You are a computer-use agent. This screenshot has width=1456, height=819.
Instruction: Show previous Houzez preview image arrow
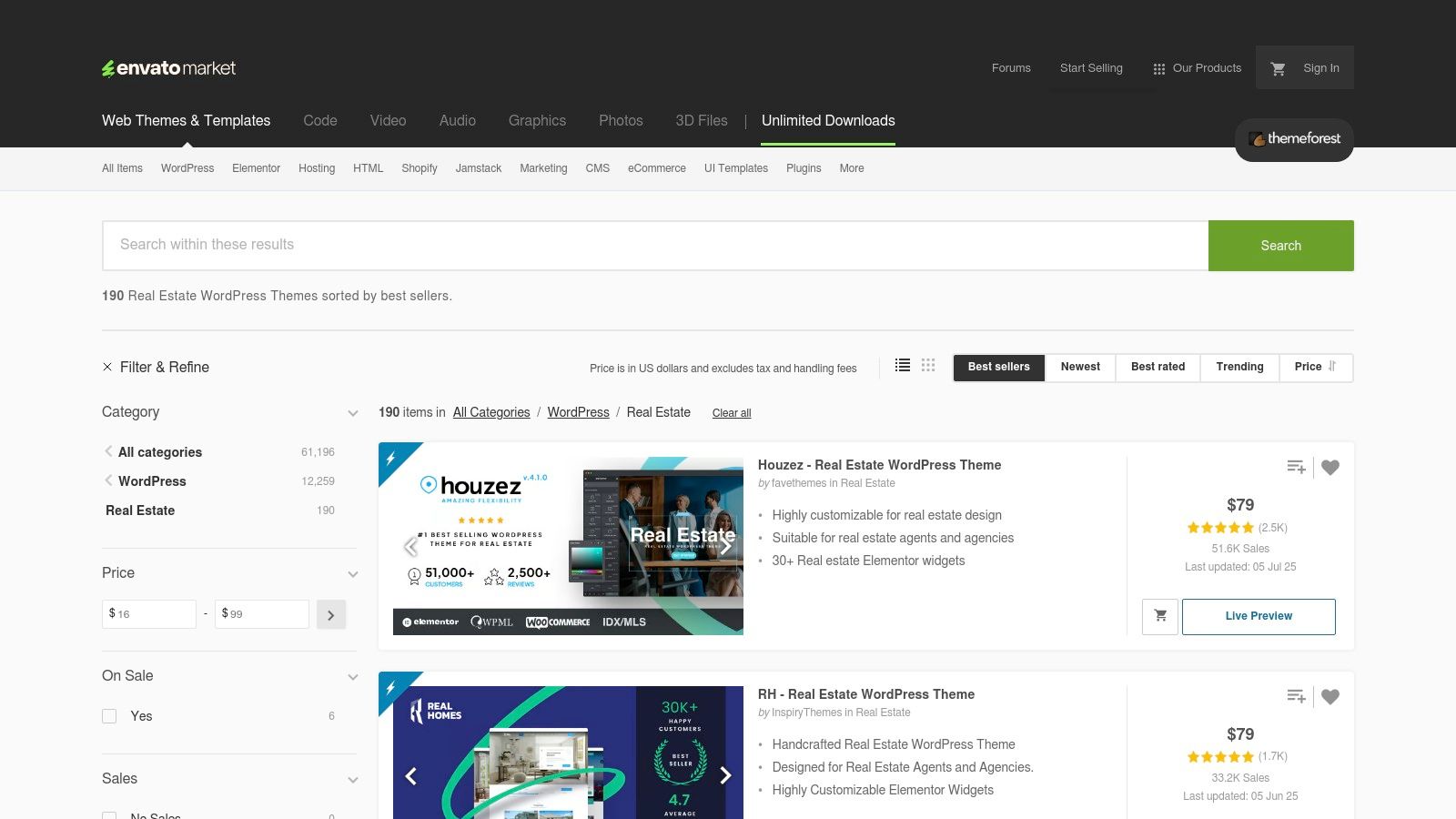410,546
